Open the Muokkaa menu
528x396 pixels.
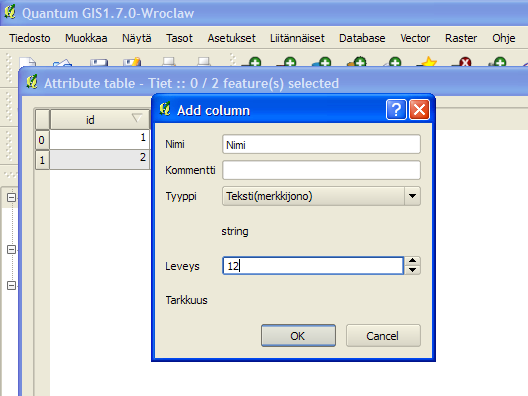(86, 38)
